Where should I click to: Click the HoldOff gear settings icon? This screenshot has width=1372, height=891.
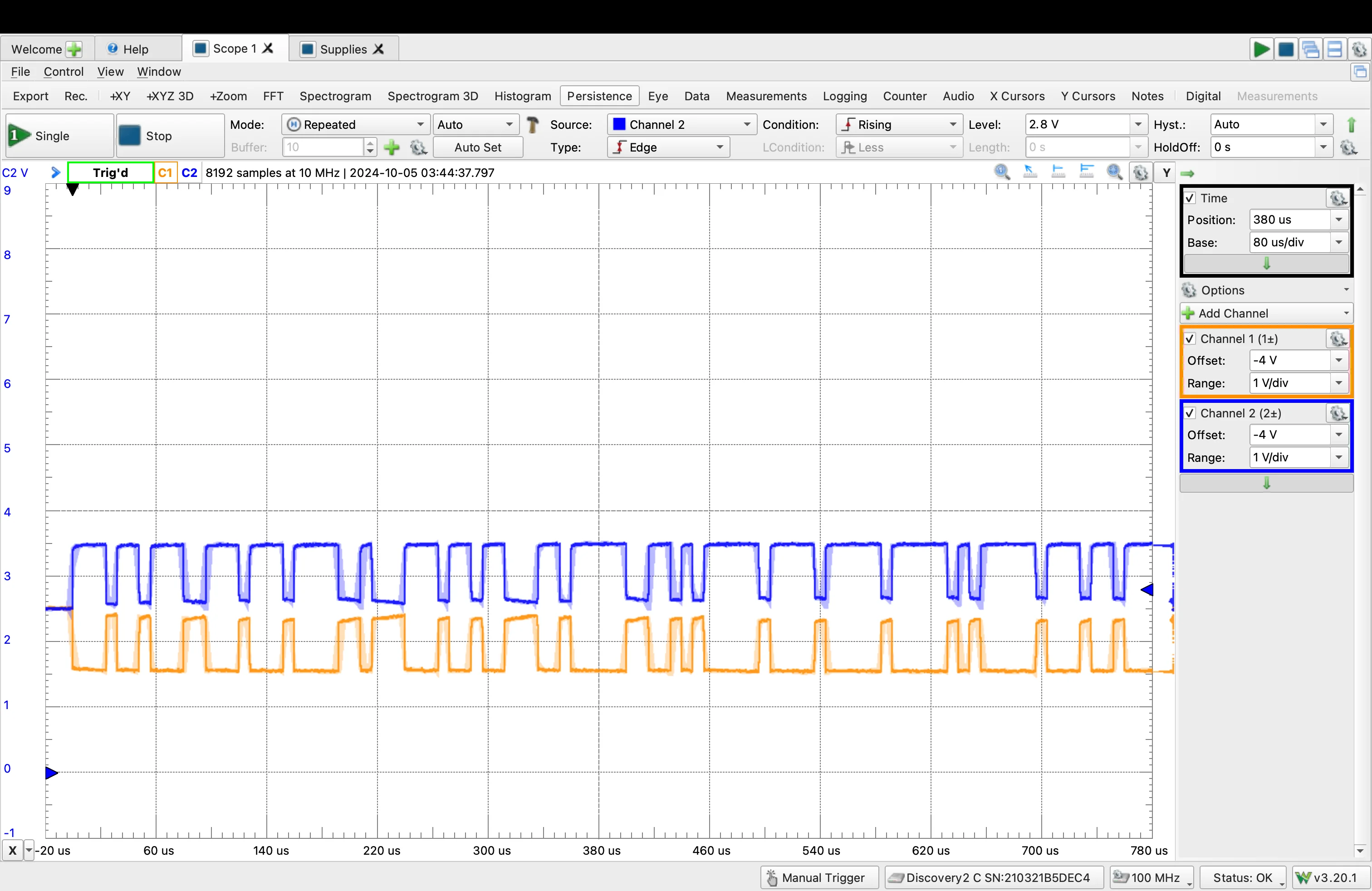pos(1348,147)
